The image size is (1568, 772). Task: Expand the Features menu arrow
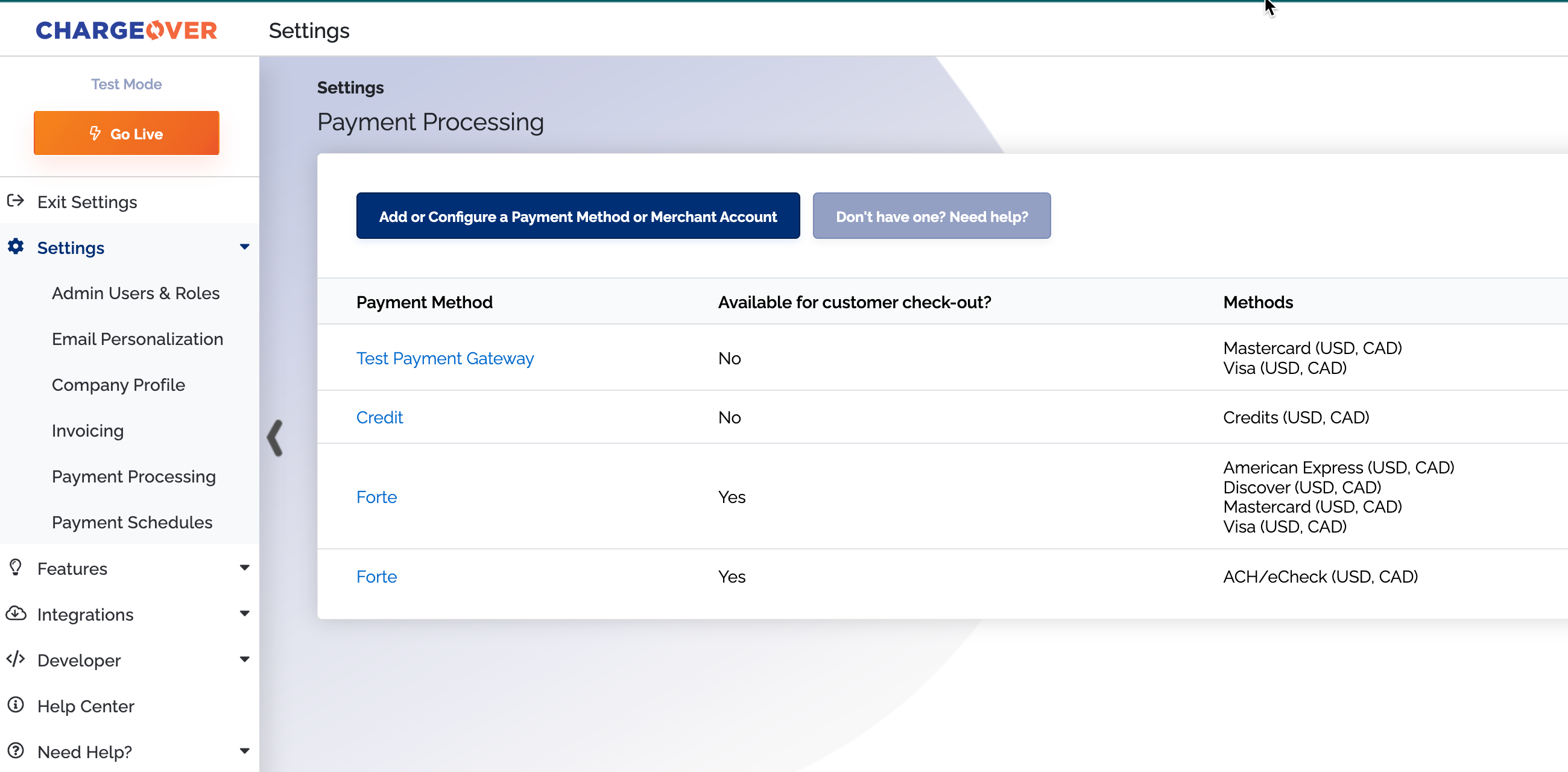coord(245,568)
